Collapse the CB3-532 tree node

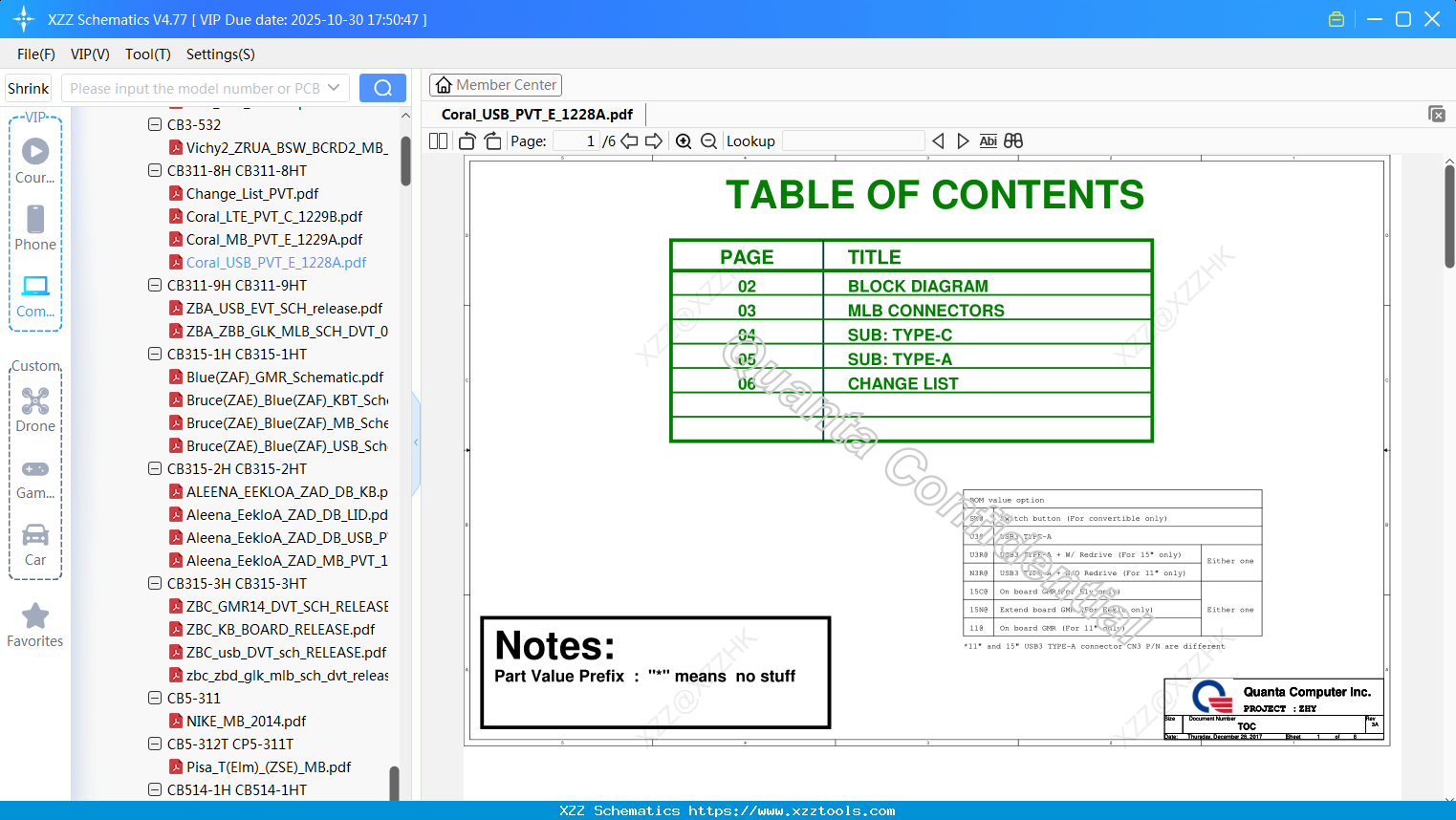[155, 124]
